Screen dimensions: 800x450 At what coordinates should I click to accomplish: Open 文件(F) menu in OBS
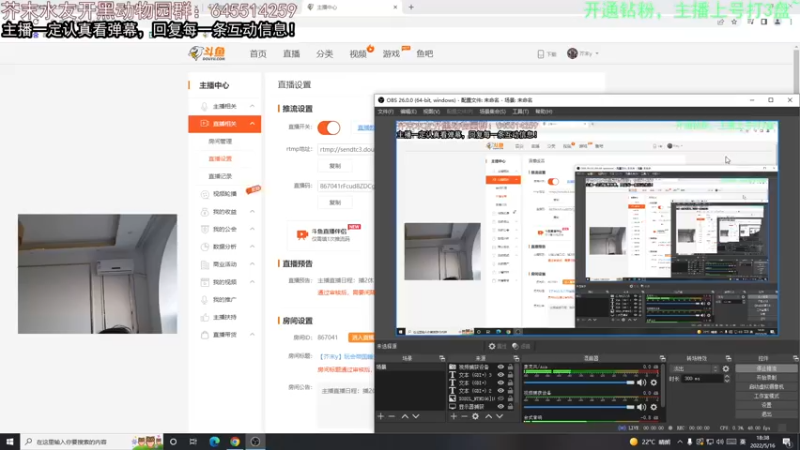385,112
